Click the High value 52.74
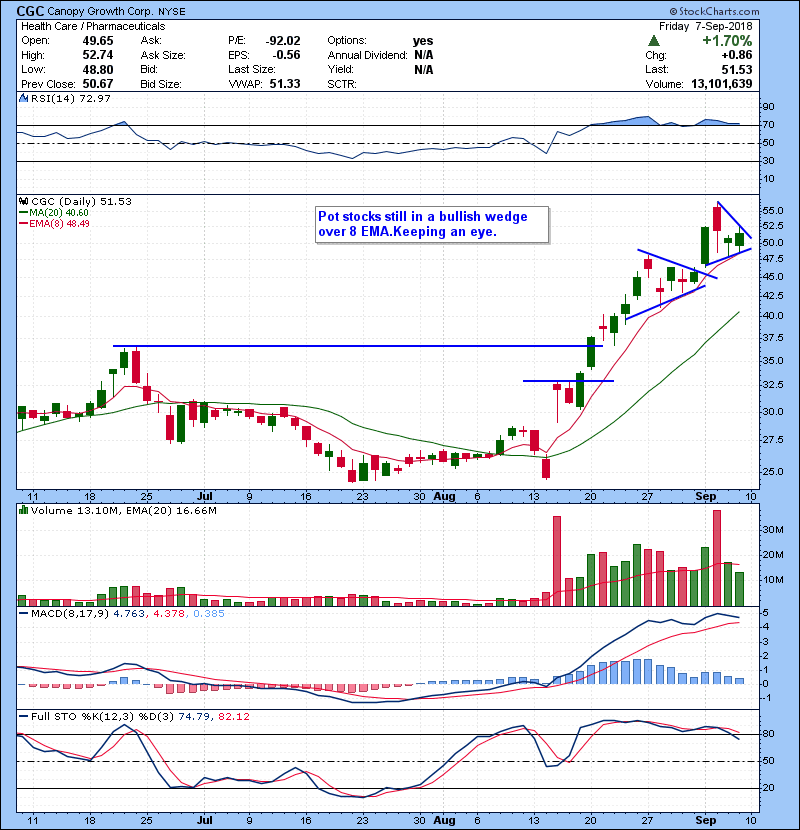This screenshot has width=800, height=830. click(x=98, y=55)
